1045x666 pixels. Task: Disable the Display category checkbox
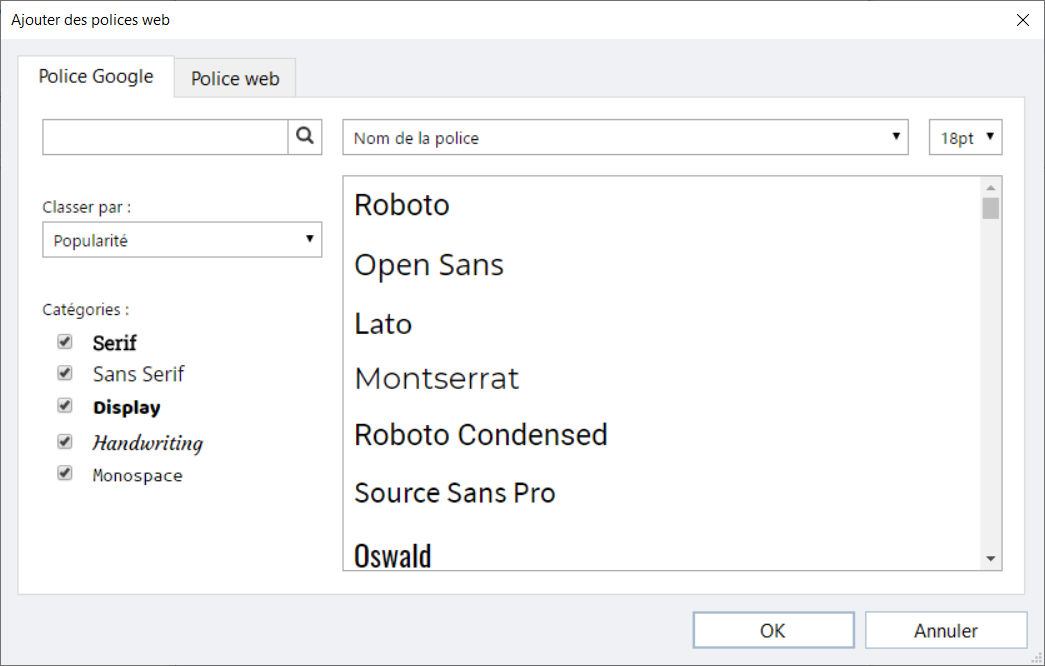65,406
